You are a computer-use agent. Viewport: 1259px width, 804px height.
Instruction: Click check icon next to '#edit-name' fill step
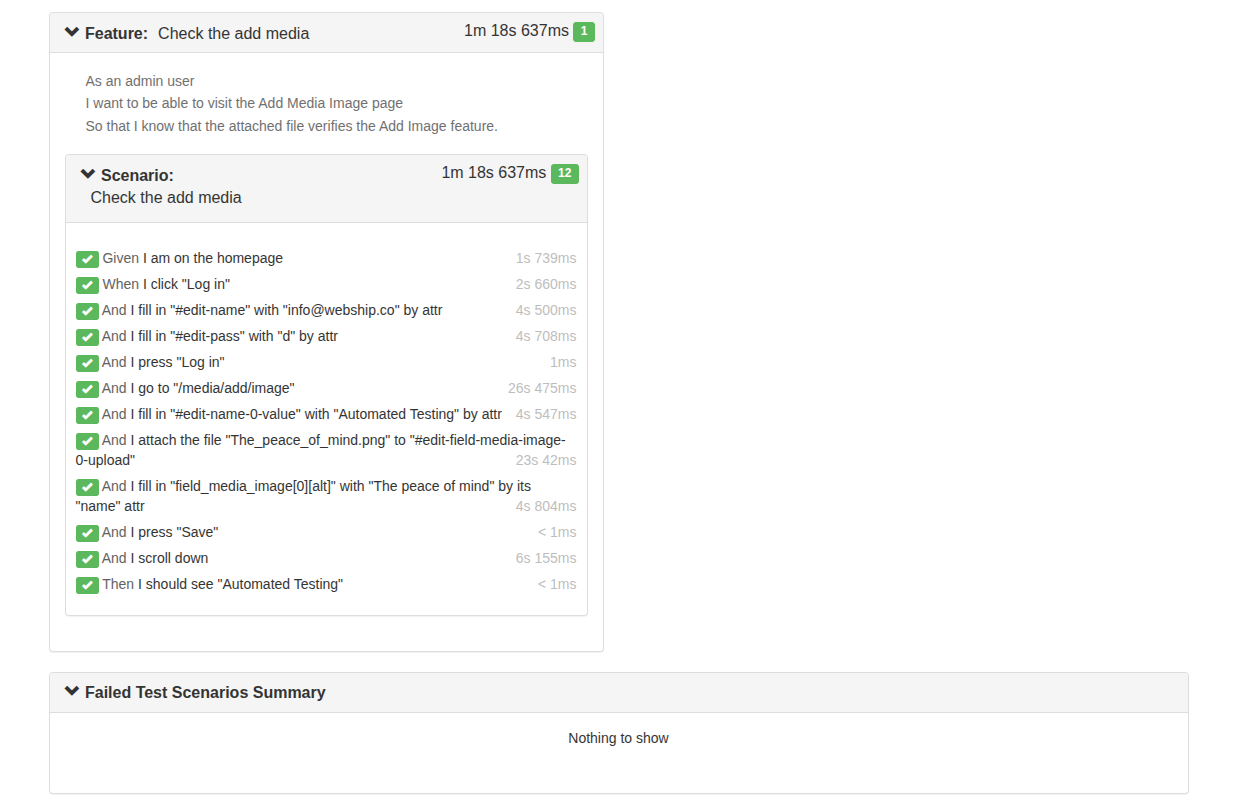tap(87, 311)
